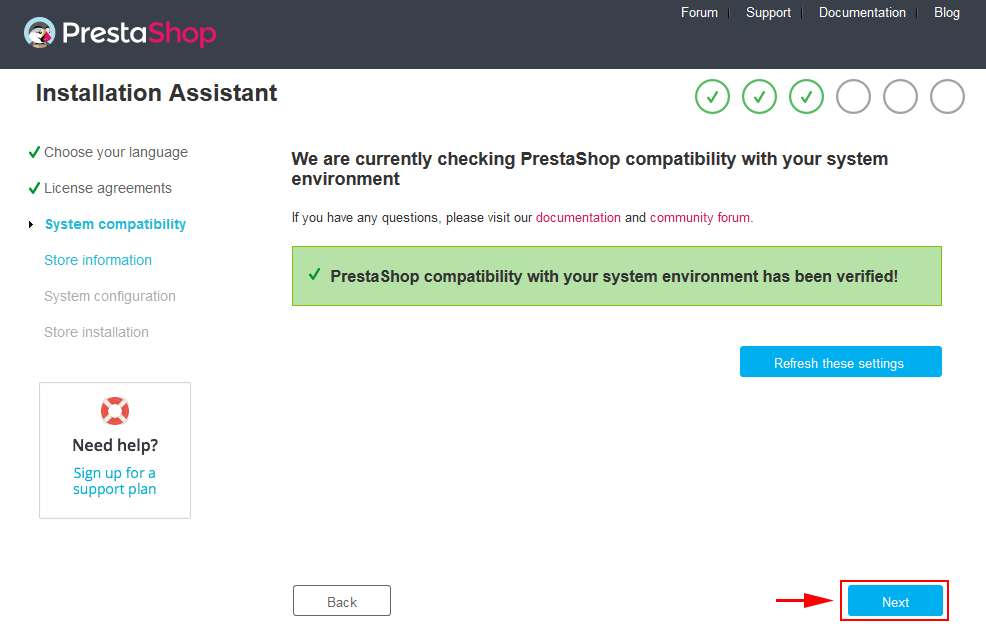Viewport: 986px width, 640px height.
Task: Select the first completed step circle
Action: (x=712, y=97)
